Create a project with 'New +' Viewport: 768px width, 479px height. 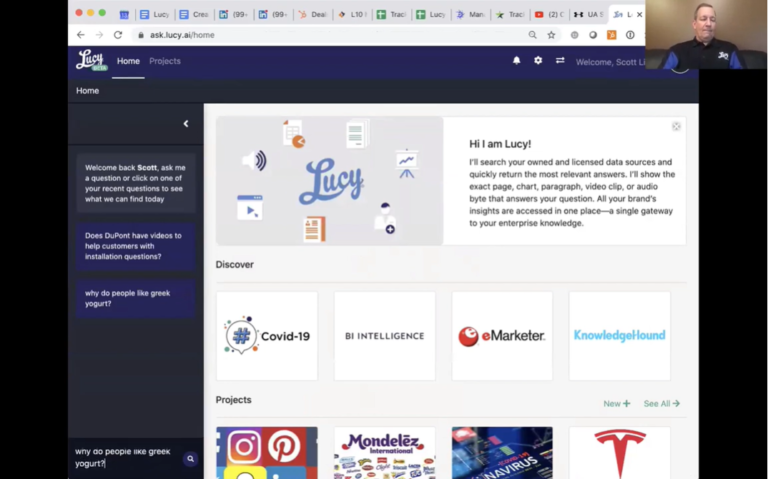tap(617, 404)
